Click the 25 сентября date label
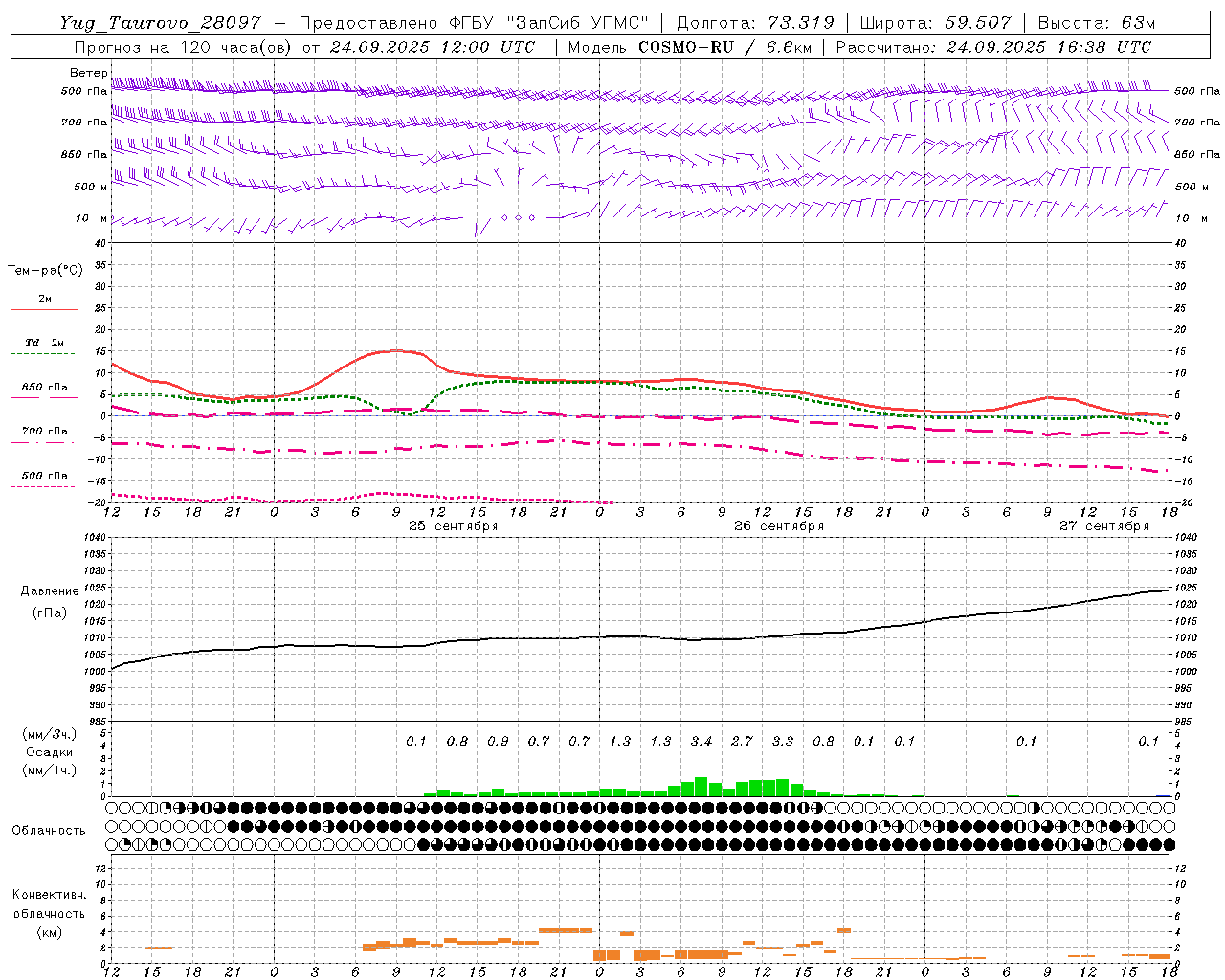 point(454,526)
